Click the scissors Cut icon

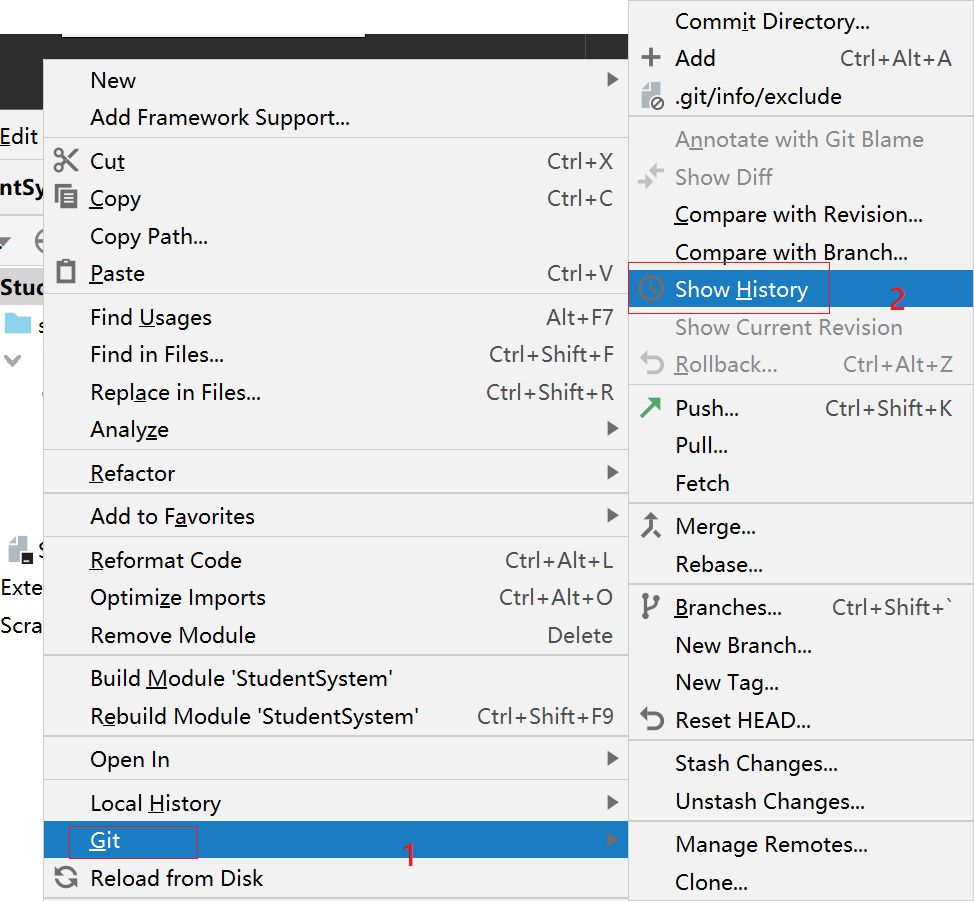66,161
